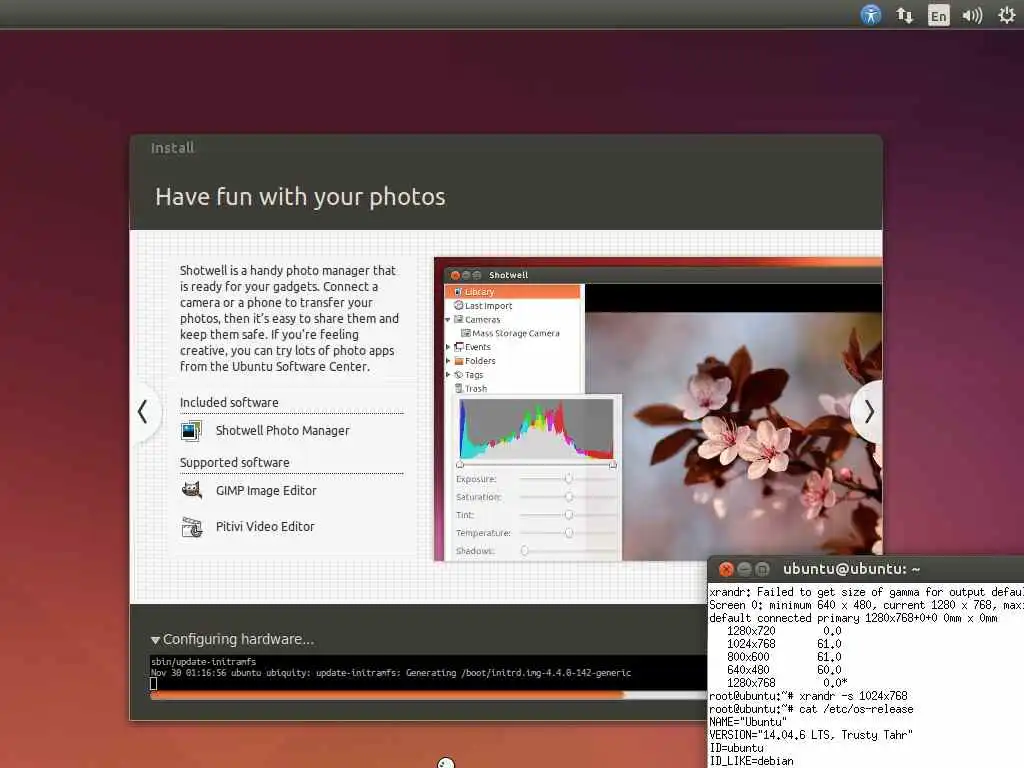This screenshot has width=1024, height=768.
Task: Minimize the ubuntu@ubuntu terminal window
Action: pos(744,569)
